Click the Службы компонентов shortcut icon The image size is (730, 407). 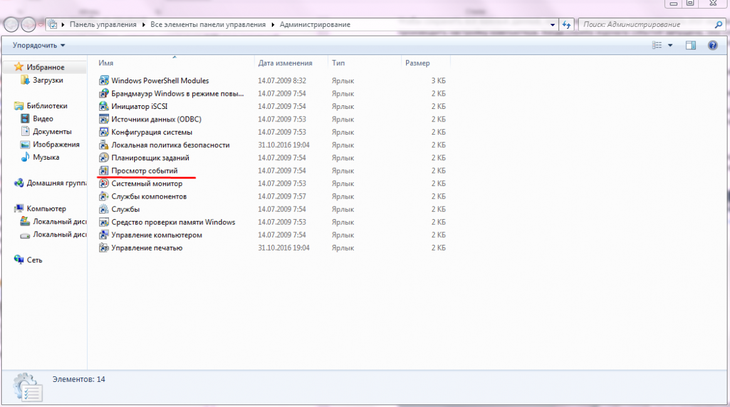click(104, 197)
